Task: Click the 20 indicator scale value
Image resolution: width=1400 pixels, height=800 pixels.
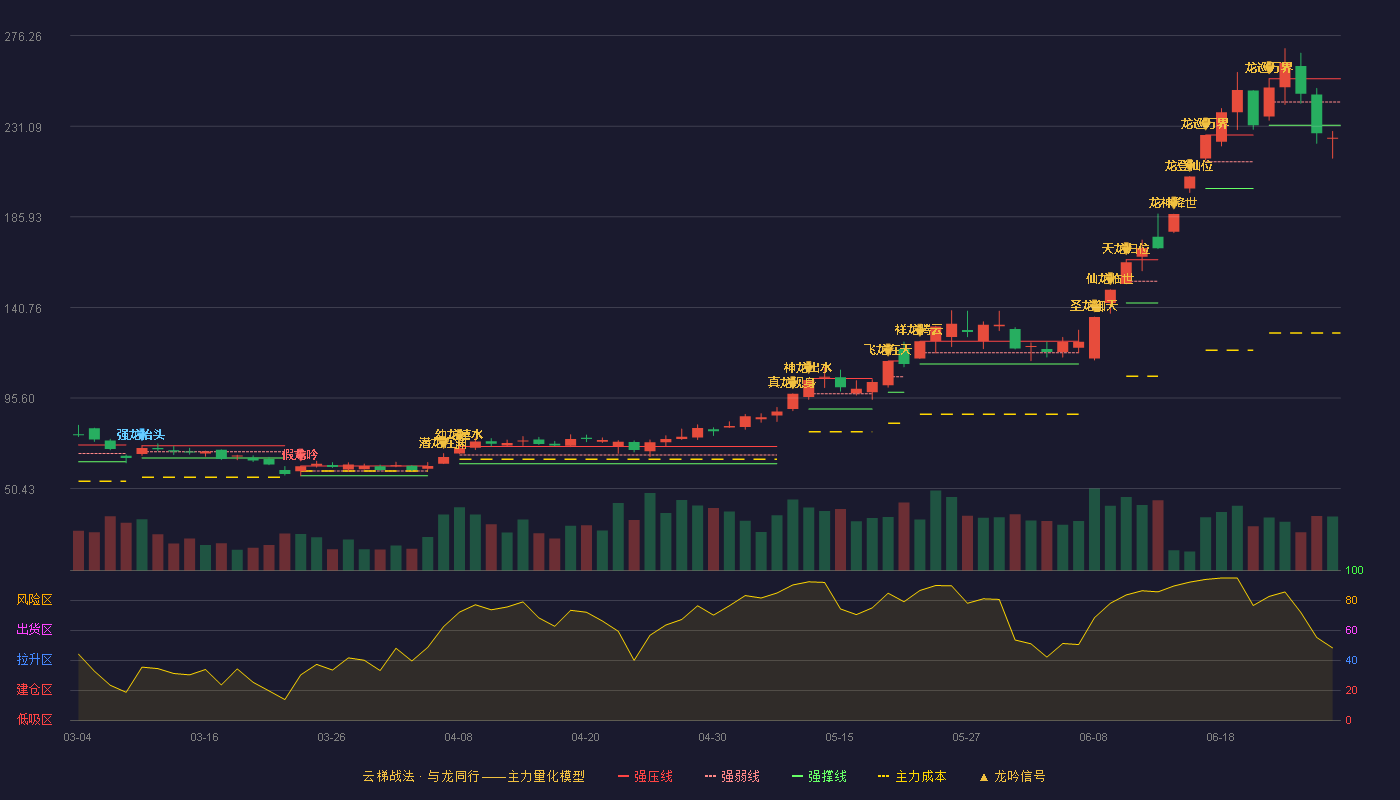Action: tap(1351, 690)
